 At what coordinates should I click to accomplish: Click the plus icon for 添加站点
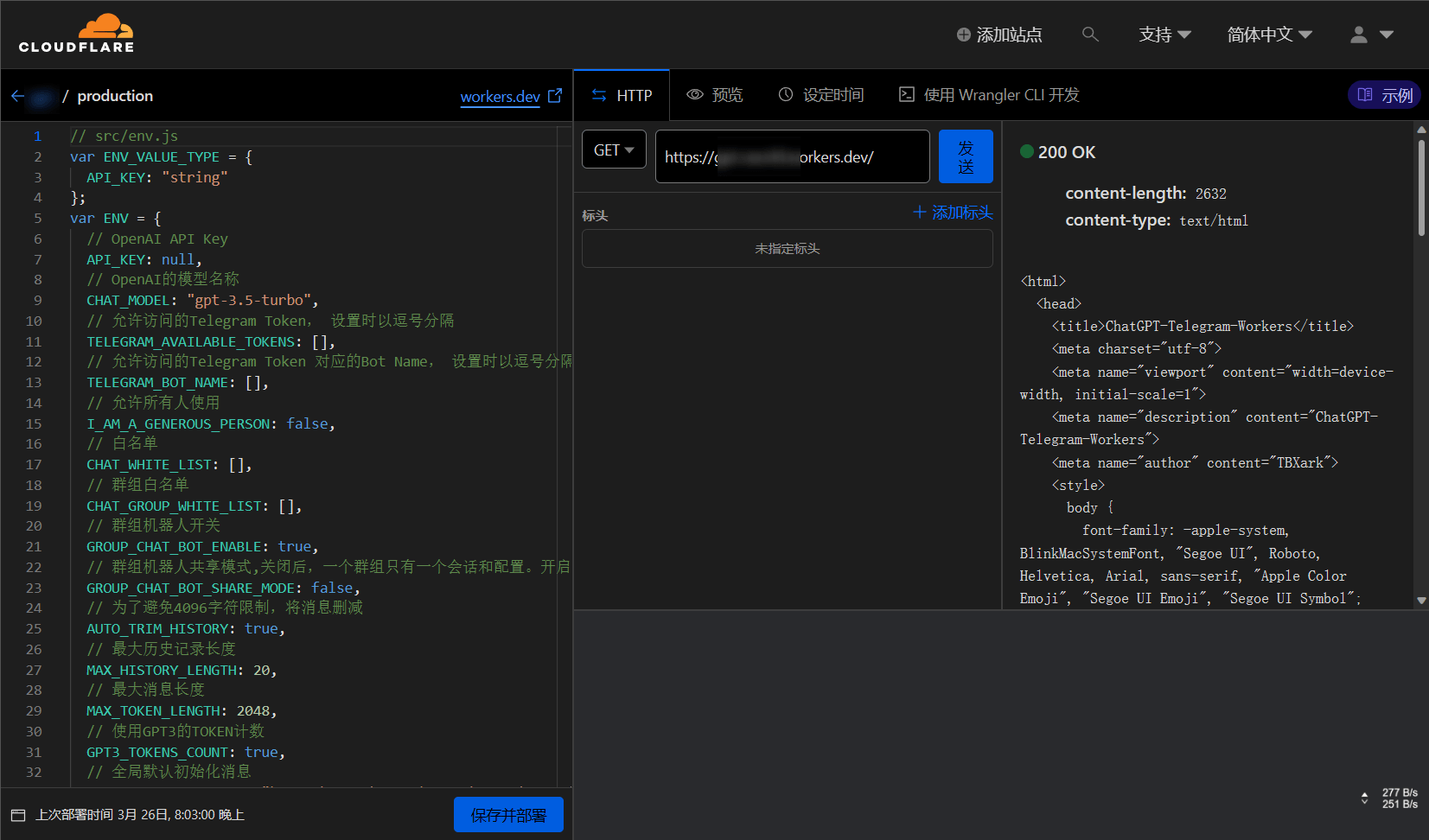pyautogui.click(x=963, y=35)
